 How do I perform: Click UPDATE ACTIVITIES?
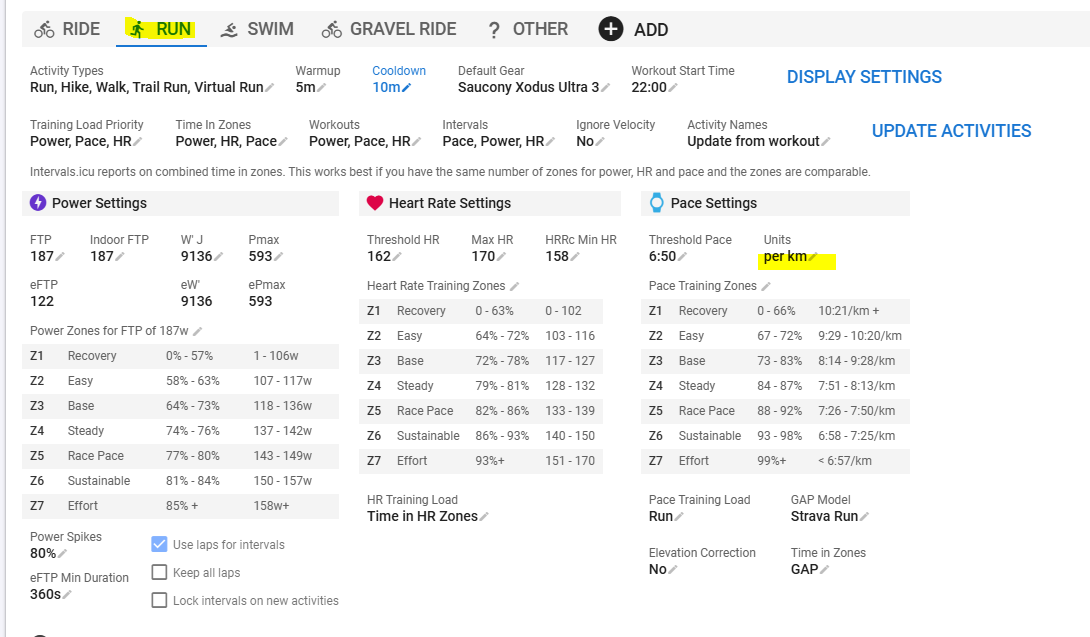(x=951, y=131)
